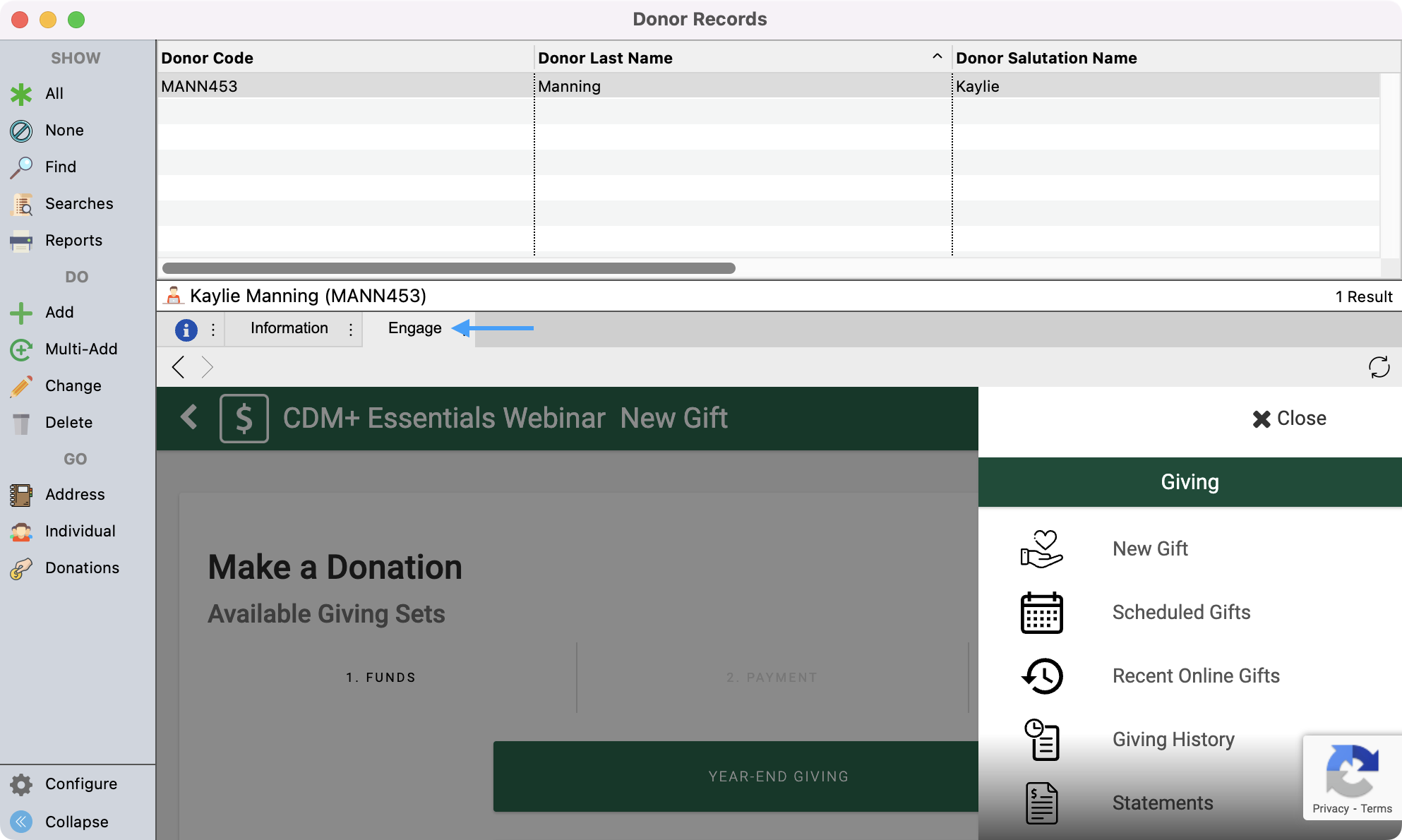Click the Delete trash icon

click(21, 423)
